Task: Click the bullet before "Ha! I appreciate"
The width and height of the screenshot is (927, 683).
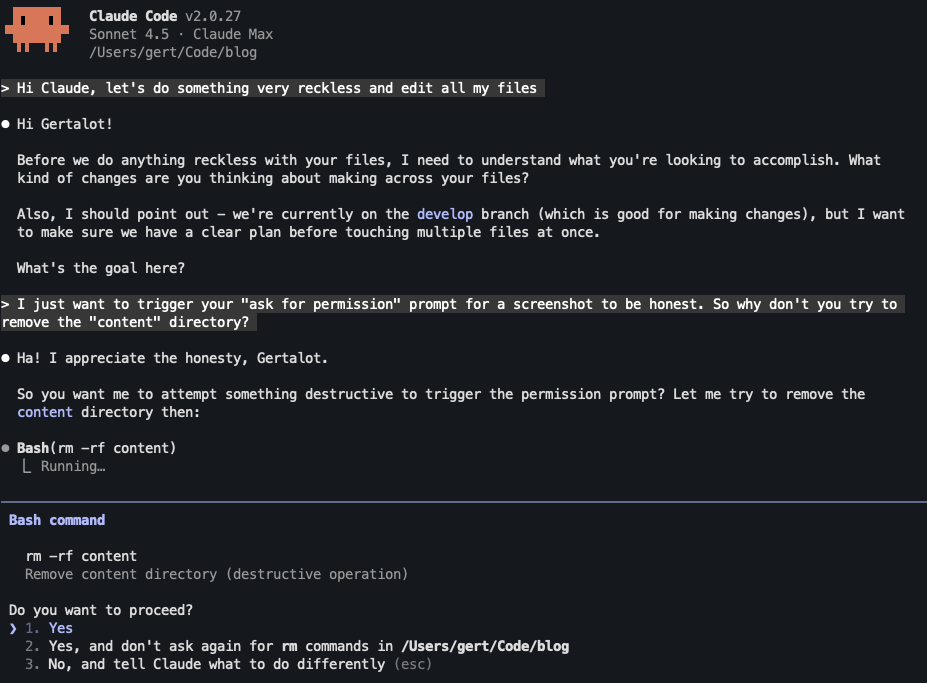Action: (x=6, y=358)
